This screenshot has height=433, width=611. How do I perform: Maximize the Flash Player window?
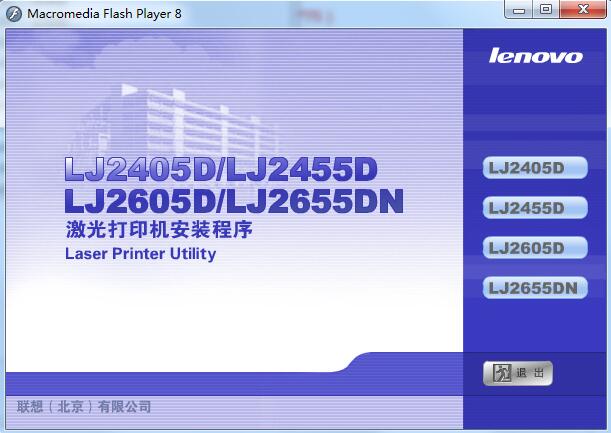546,9
